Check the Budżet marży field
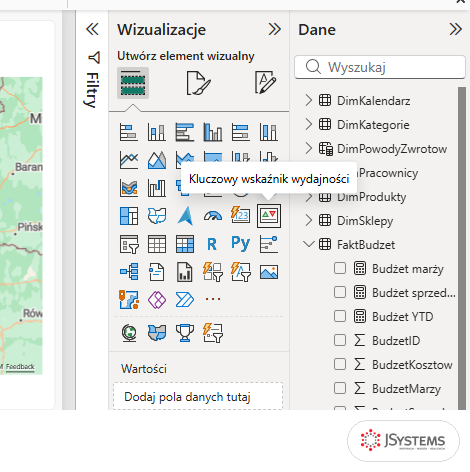The width and height of the screenshot is (470, 472). pos(340,268)
